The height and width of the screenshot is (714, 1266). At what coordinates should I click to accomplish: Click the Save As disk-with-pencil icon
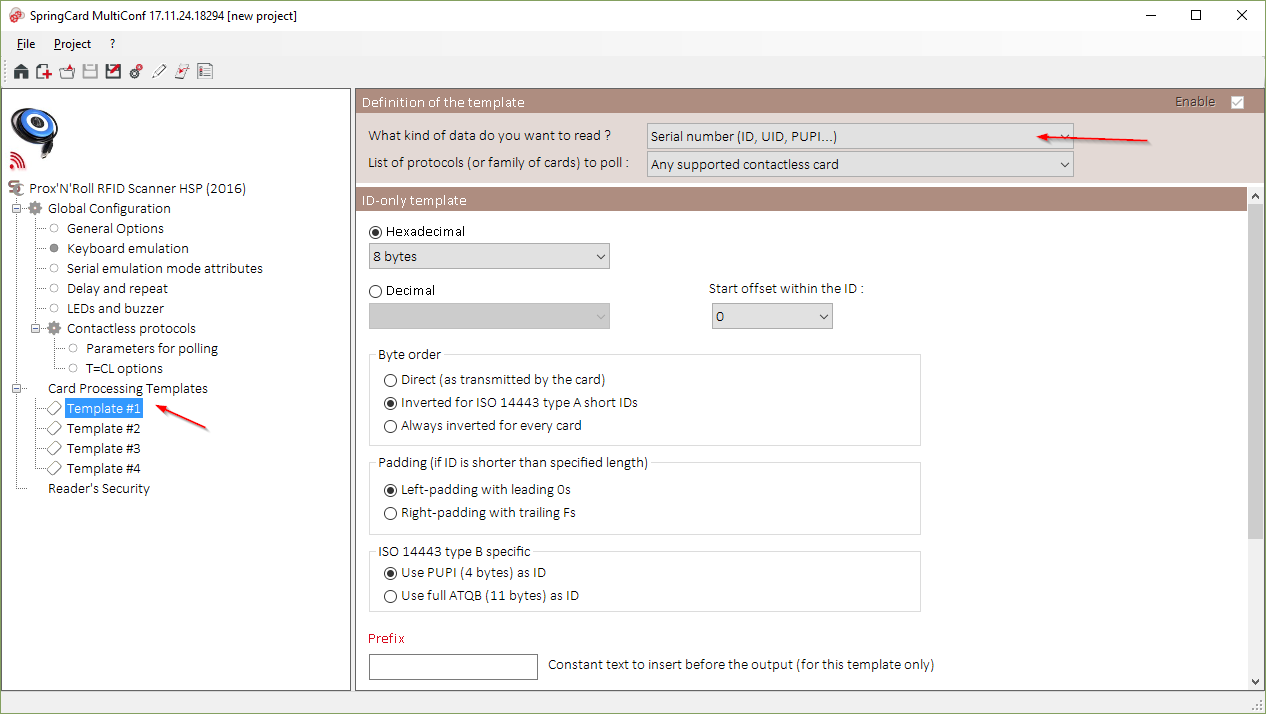click(113, 71)
